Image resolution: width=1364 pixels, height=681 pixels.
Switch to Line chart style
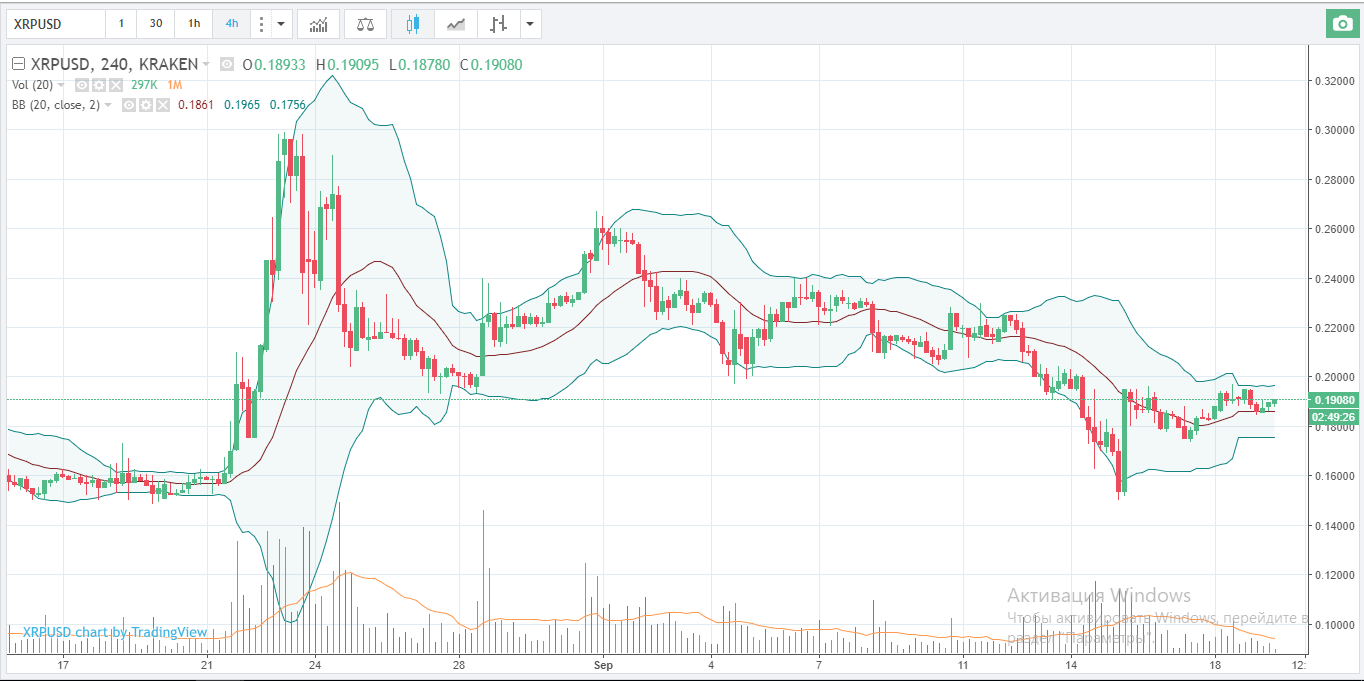click(x=455, y=24)
